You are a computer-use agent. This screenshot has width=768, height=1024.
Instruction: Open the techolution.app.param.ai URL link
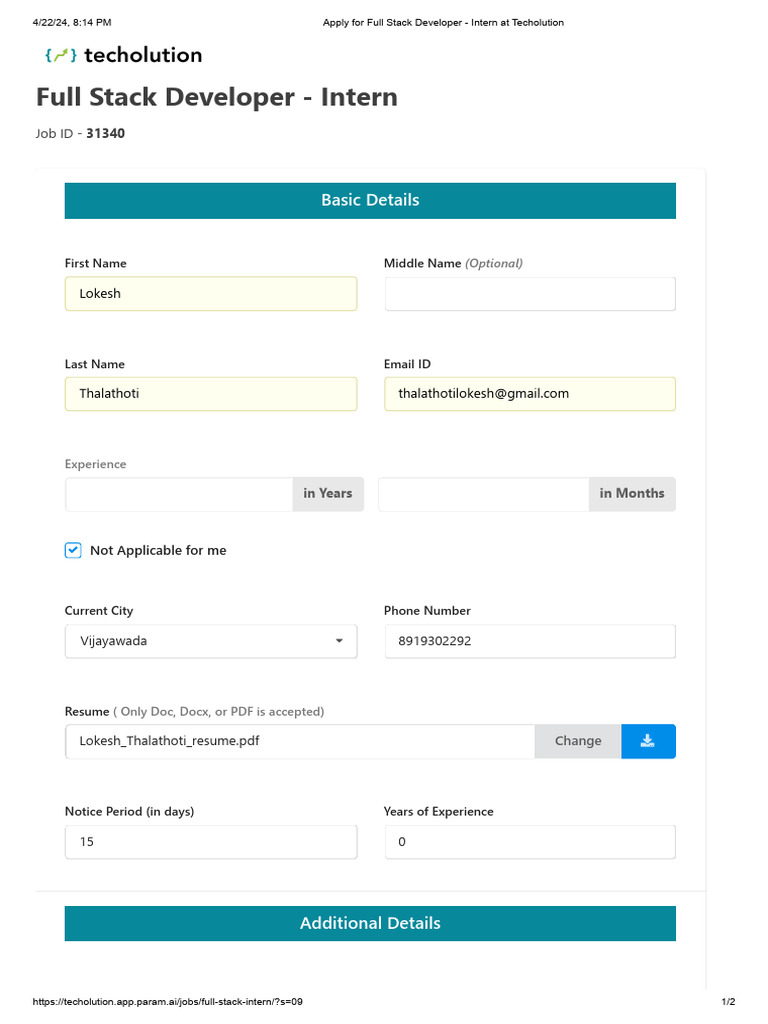[x=168, y=1002]
